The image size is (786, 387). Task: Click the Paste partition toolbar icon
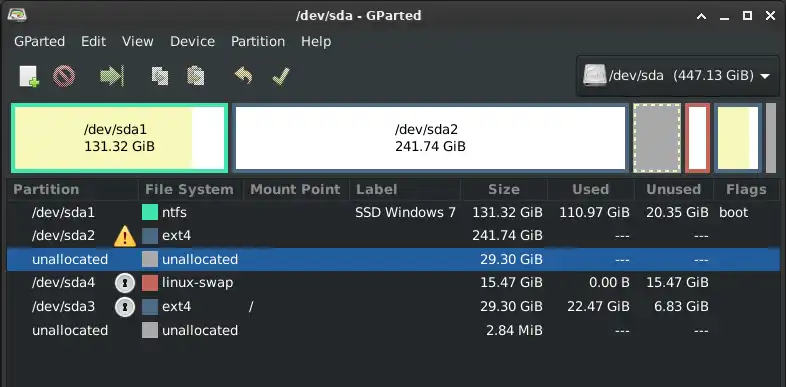point(195,77)
